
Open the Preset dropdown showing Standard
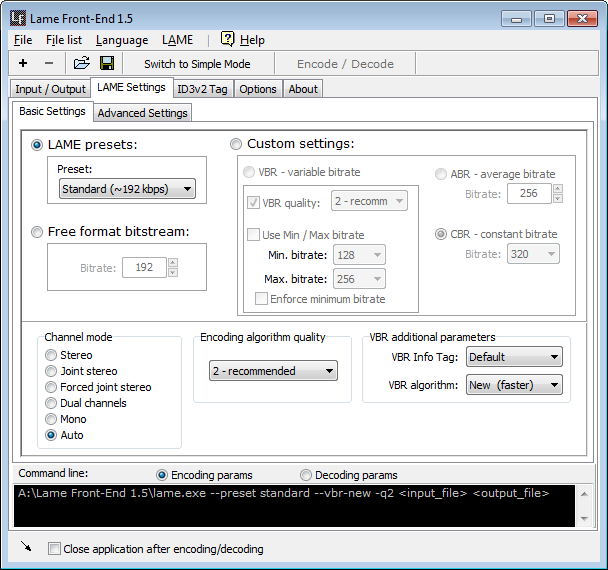point(127,189)
